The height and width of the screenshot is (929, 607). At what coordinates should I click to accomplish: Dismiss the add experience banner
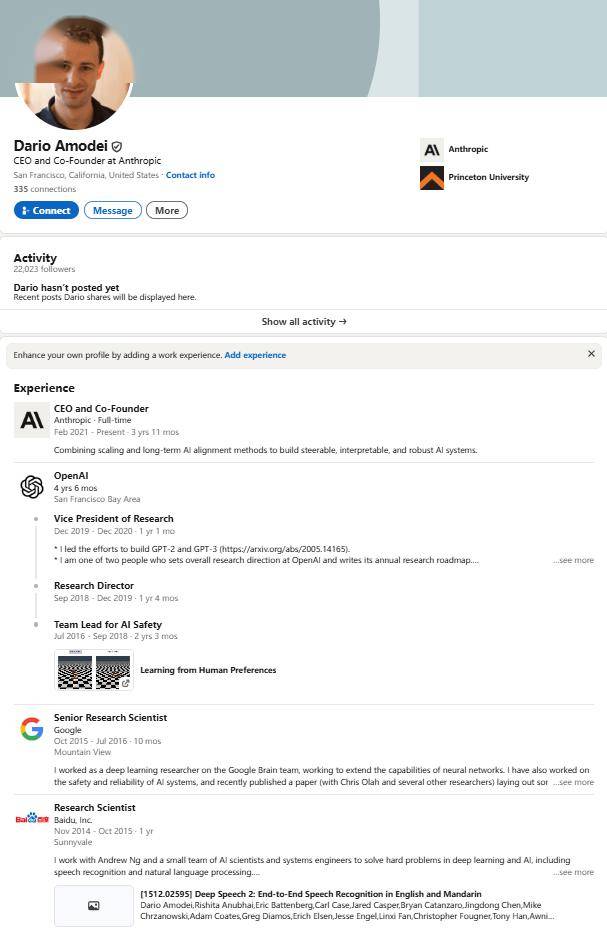(x=591, y=354)
